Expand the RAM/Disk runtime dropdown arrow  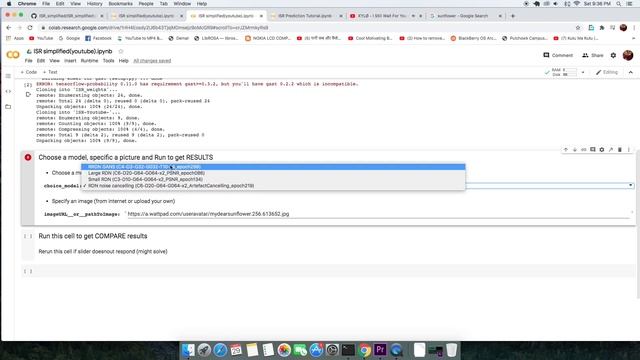tap(583, 72)
